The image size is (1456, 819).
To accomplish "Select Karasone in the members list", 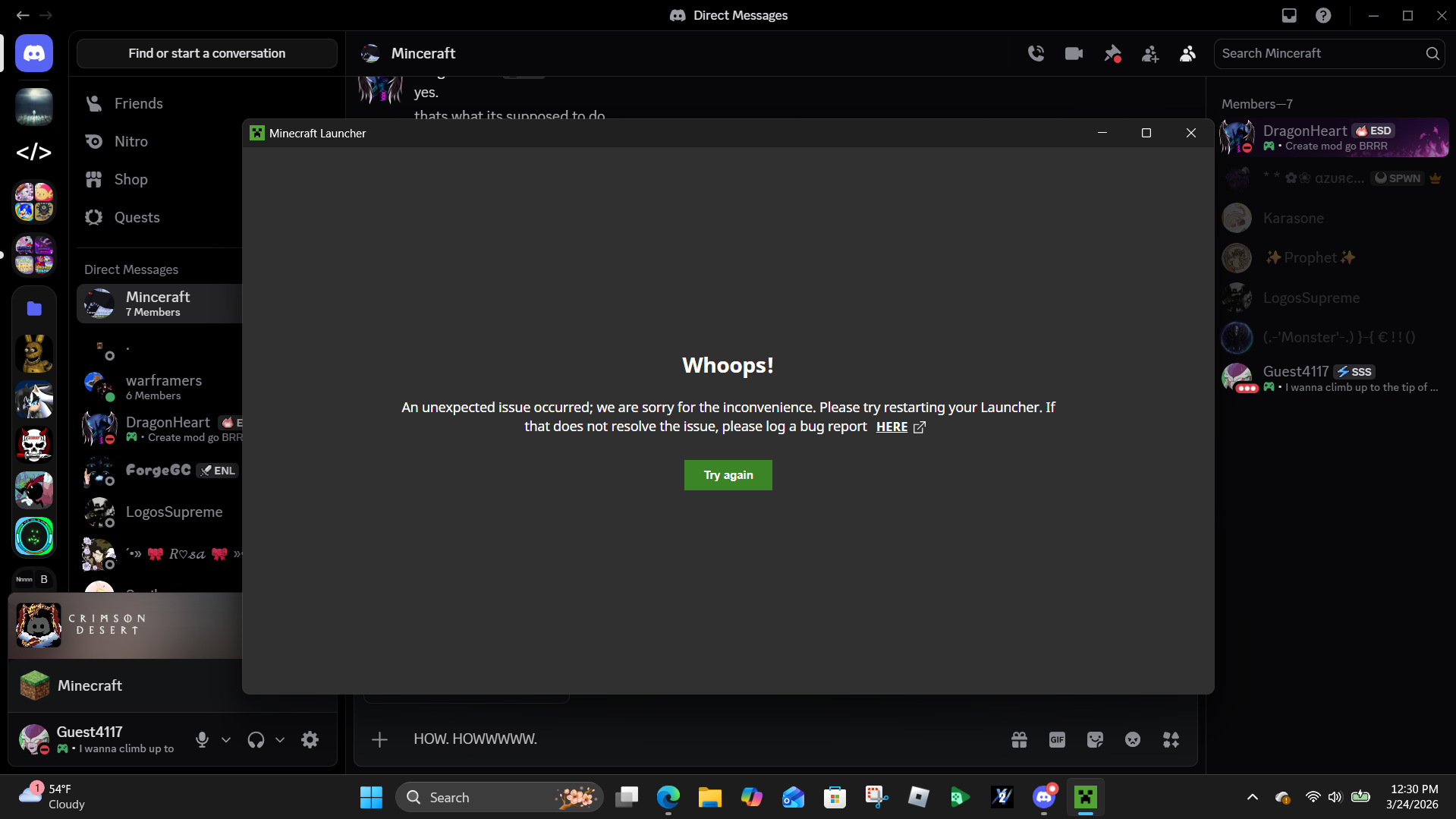I will (x=1335, y=218).
